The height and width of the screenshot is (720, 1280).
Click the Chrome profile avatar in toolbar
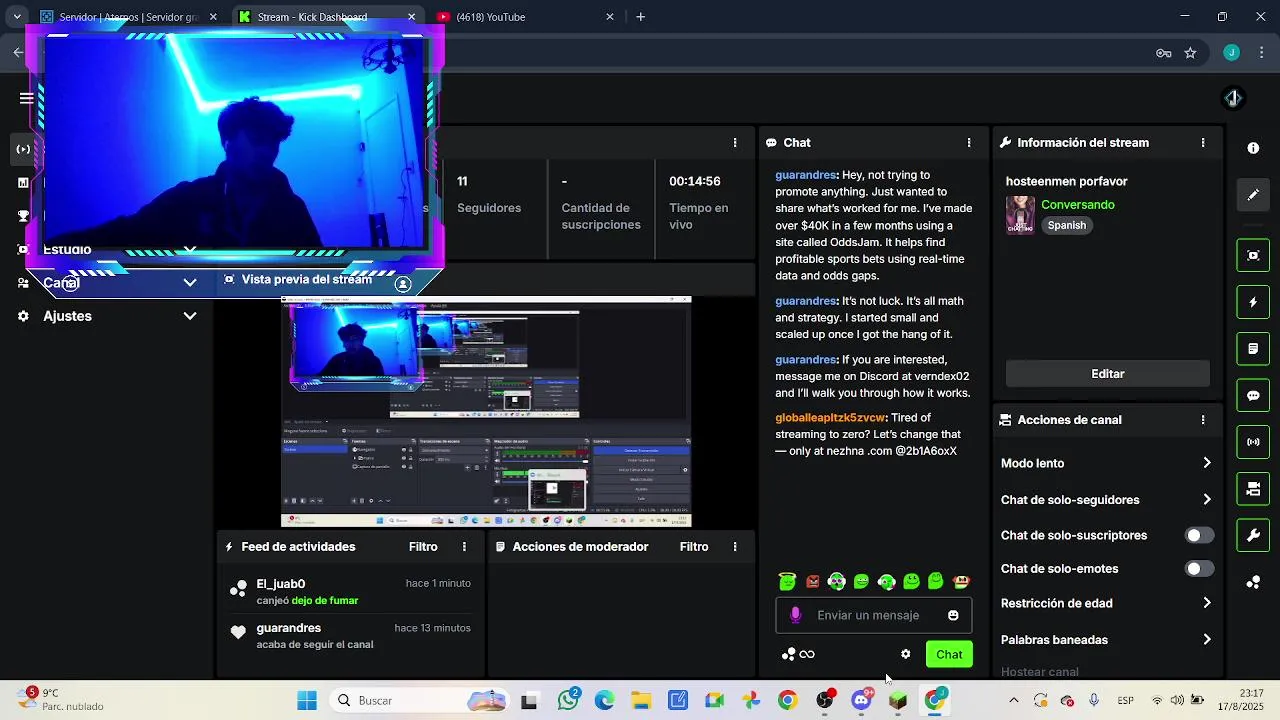(x=1231, y=53)
